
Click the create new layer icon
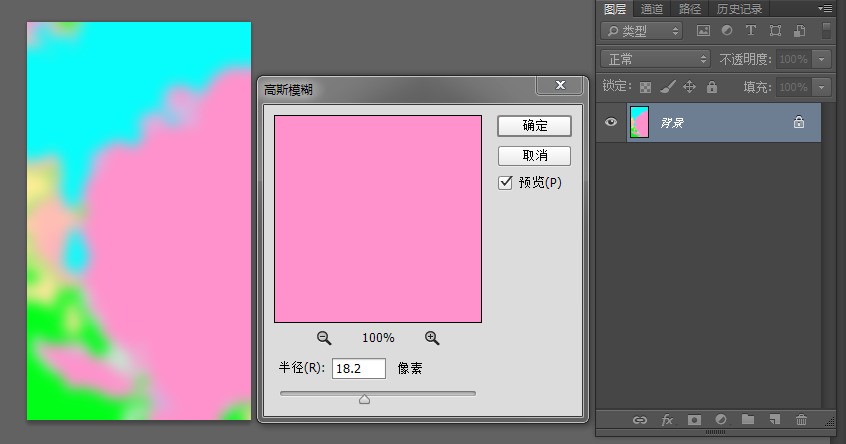[x=775, y=419]
